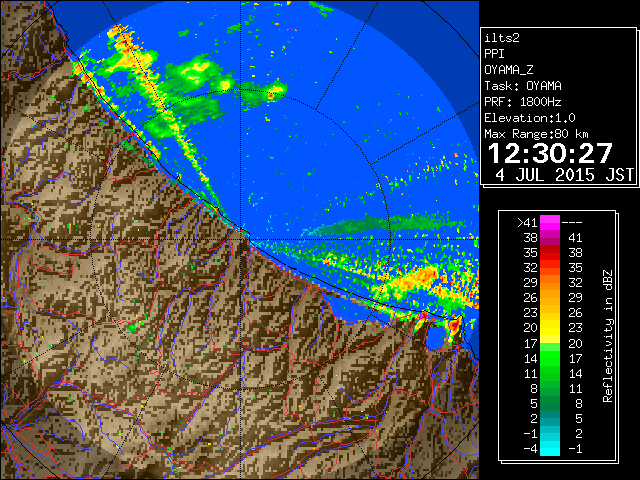Click the 'PRF: 1800Hz' value
The width and height of the screenshot is (640, 480).
point(523,102)
